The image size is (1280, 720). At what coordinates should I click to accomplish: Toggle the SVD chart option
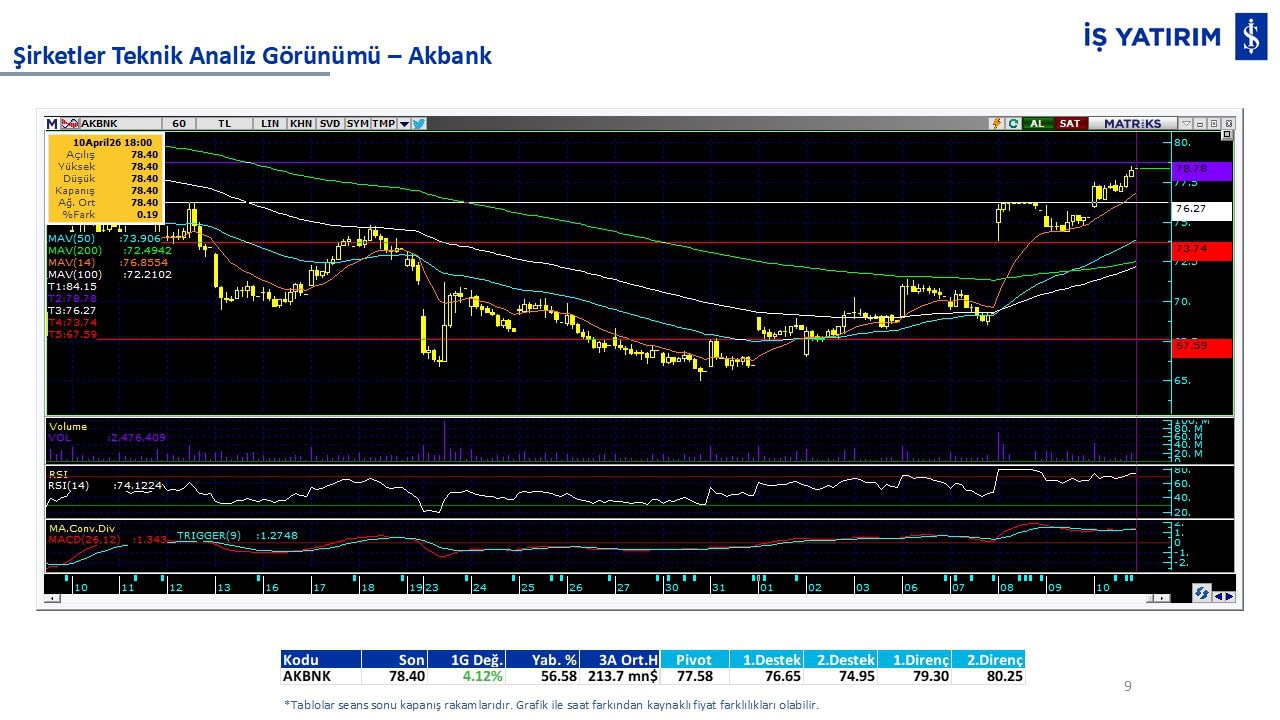click(x=330, y=124)
